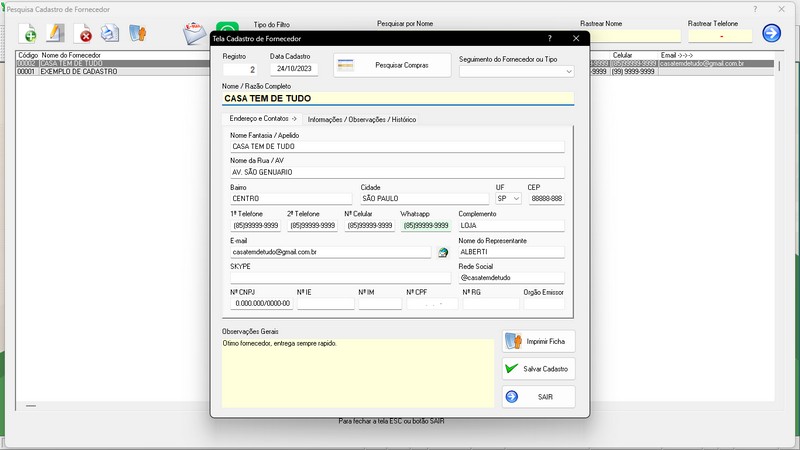
Task: Click Nome do Fornecedor column header
Action: pos(71,55)
